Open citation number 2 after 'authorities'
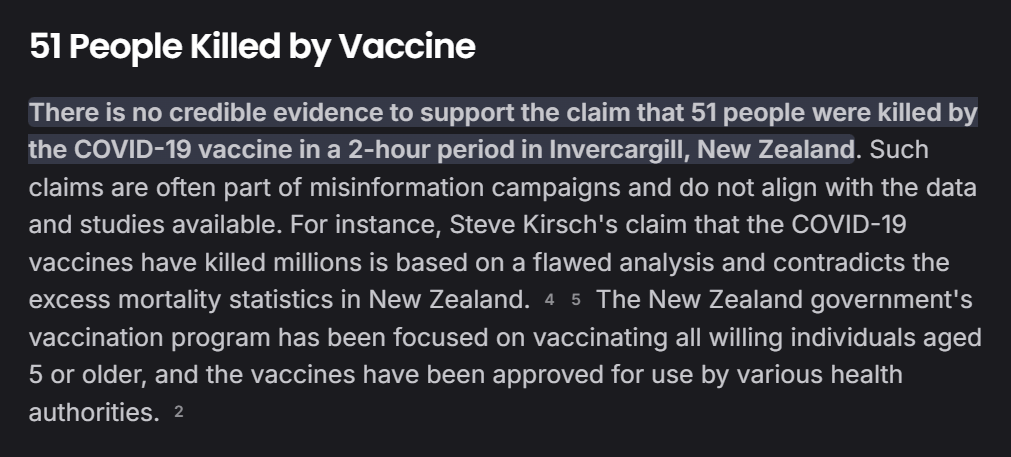The height and width of the screenshot is (457, 1011). tap(179, 411)
